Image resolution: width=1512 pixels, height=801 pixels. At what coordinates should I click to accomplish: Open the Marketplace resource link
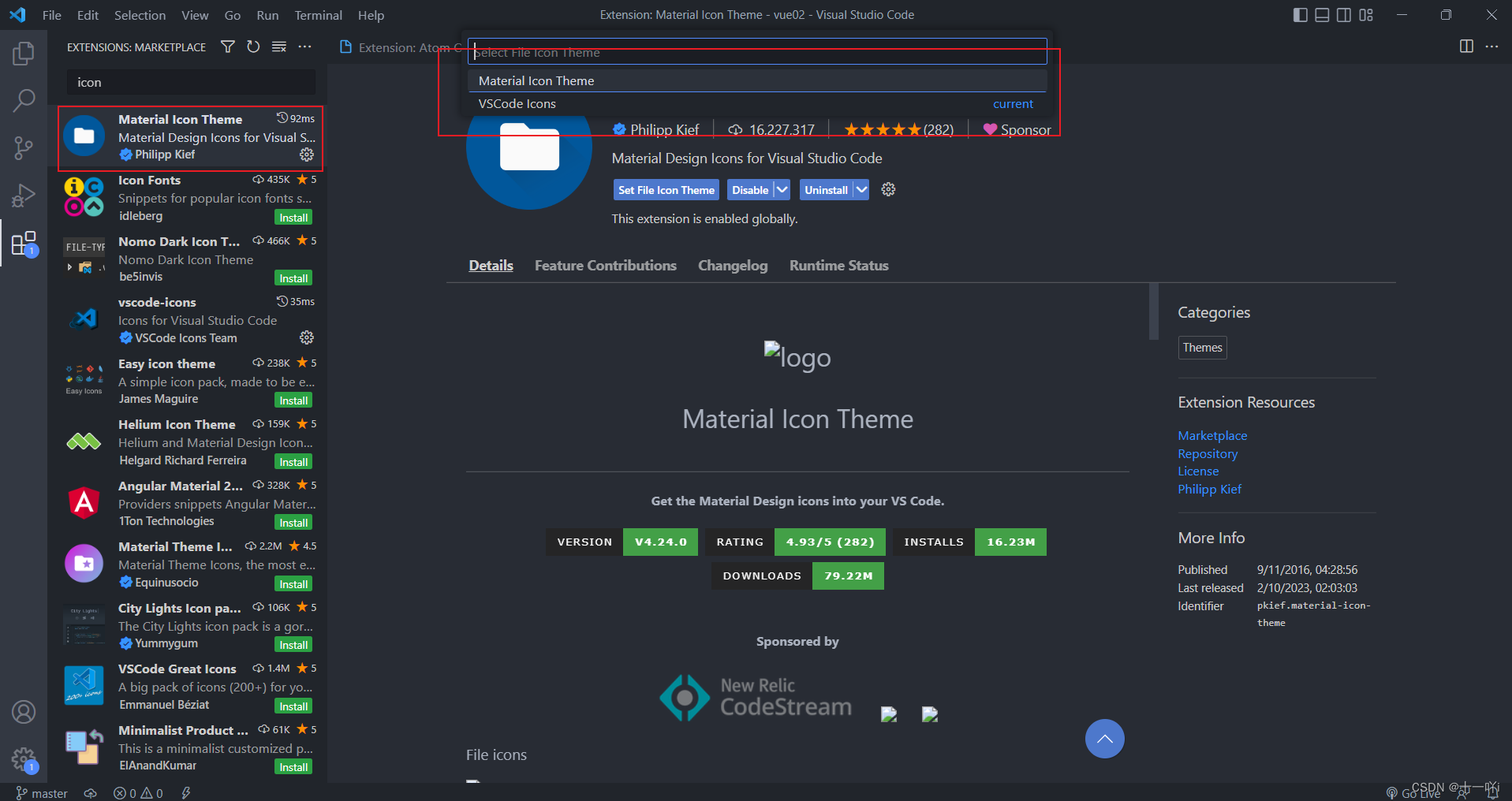(x=1212, y=435)
